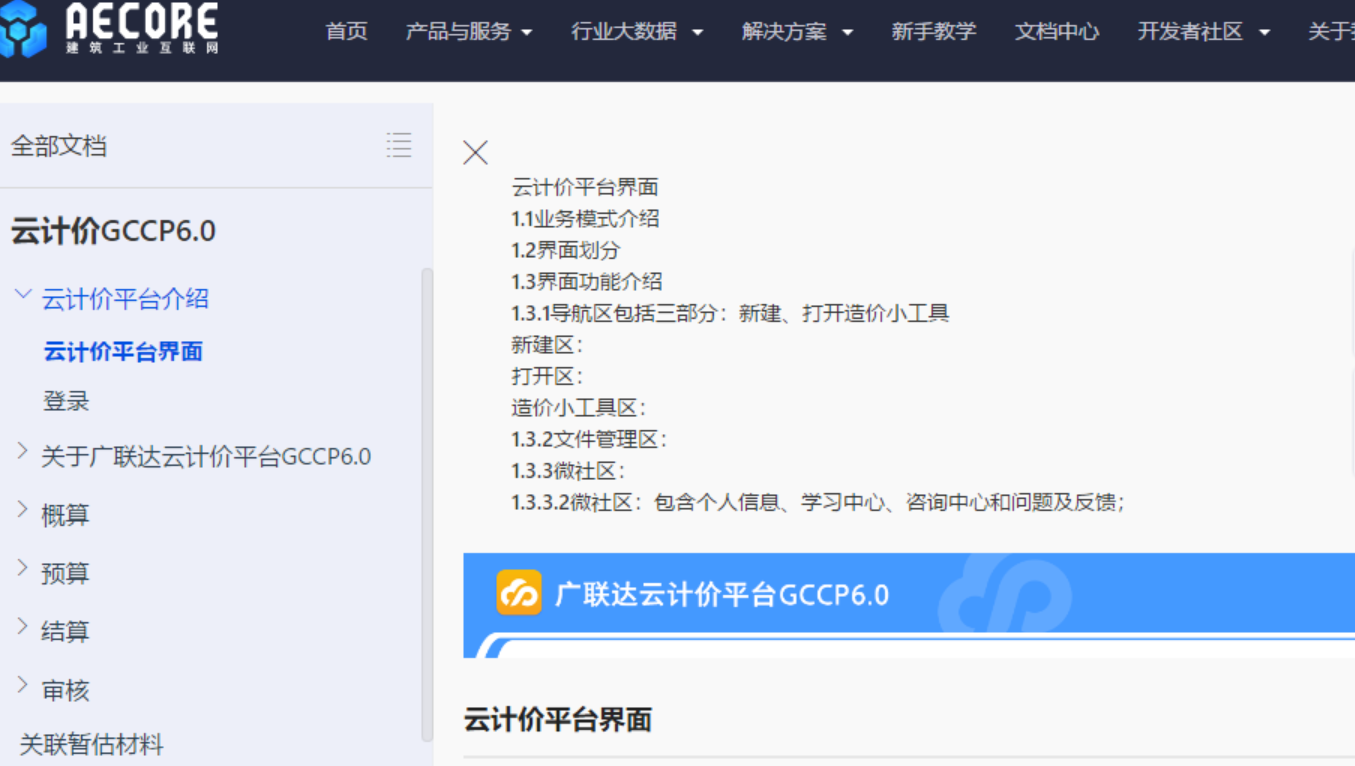Click 云计价平台界面 at top of contents list

(x=585, y=187)
